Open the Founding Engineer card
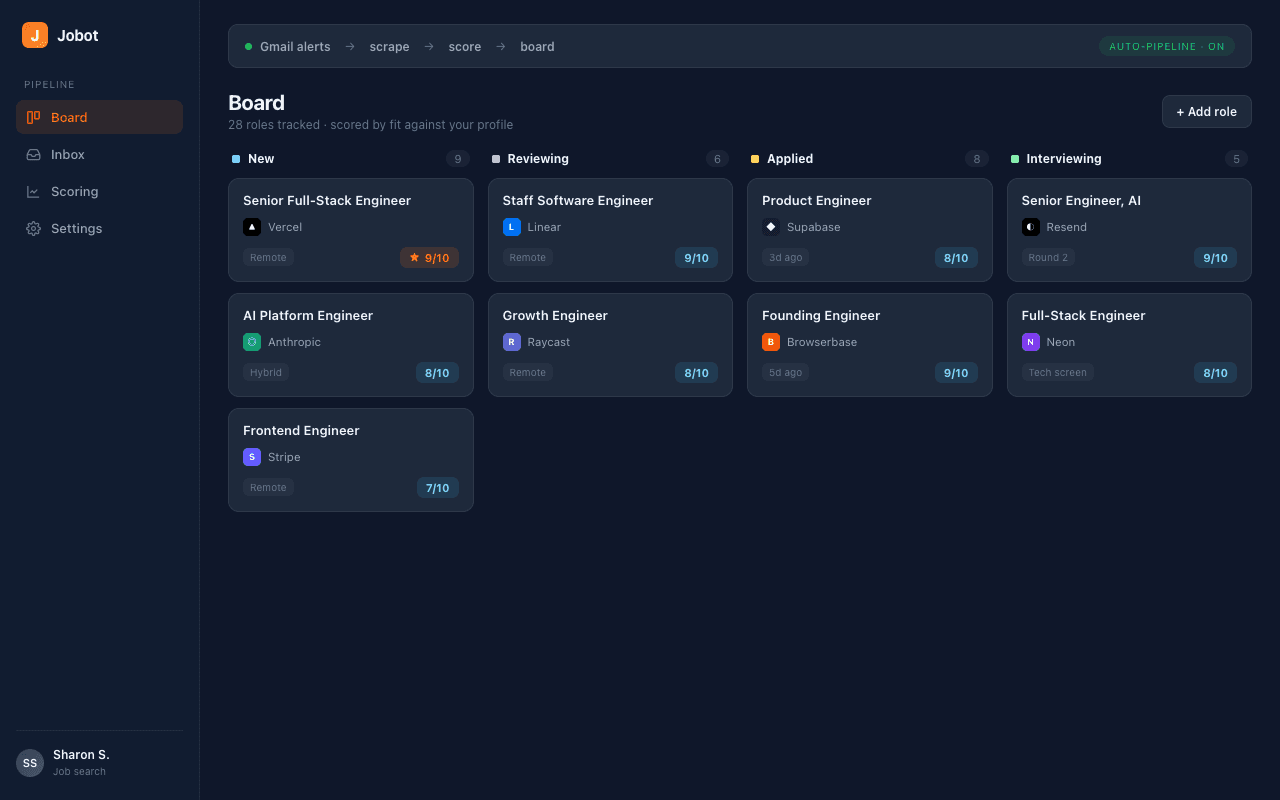1280x800 pixels. click(870, 345)
